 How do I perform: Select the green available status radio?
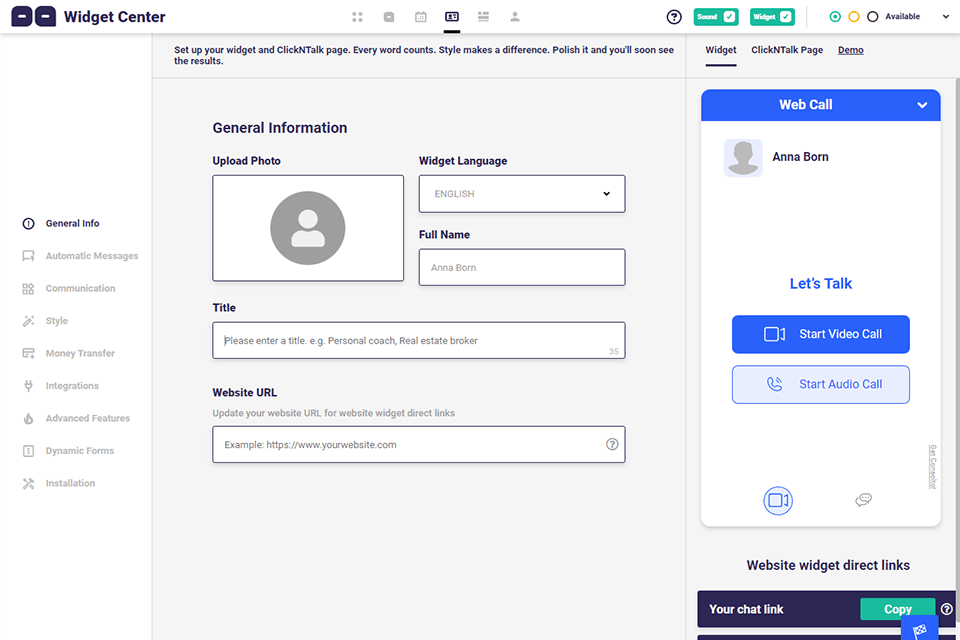[x=835, y=17]
